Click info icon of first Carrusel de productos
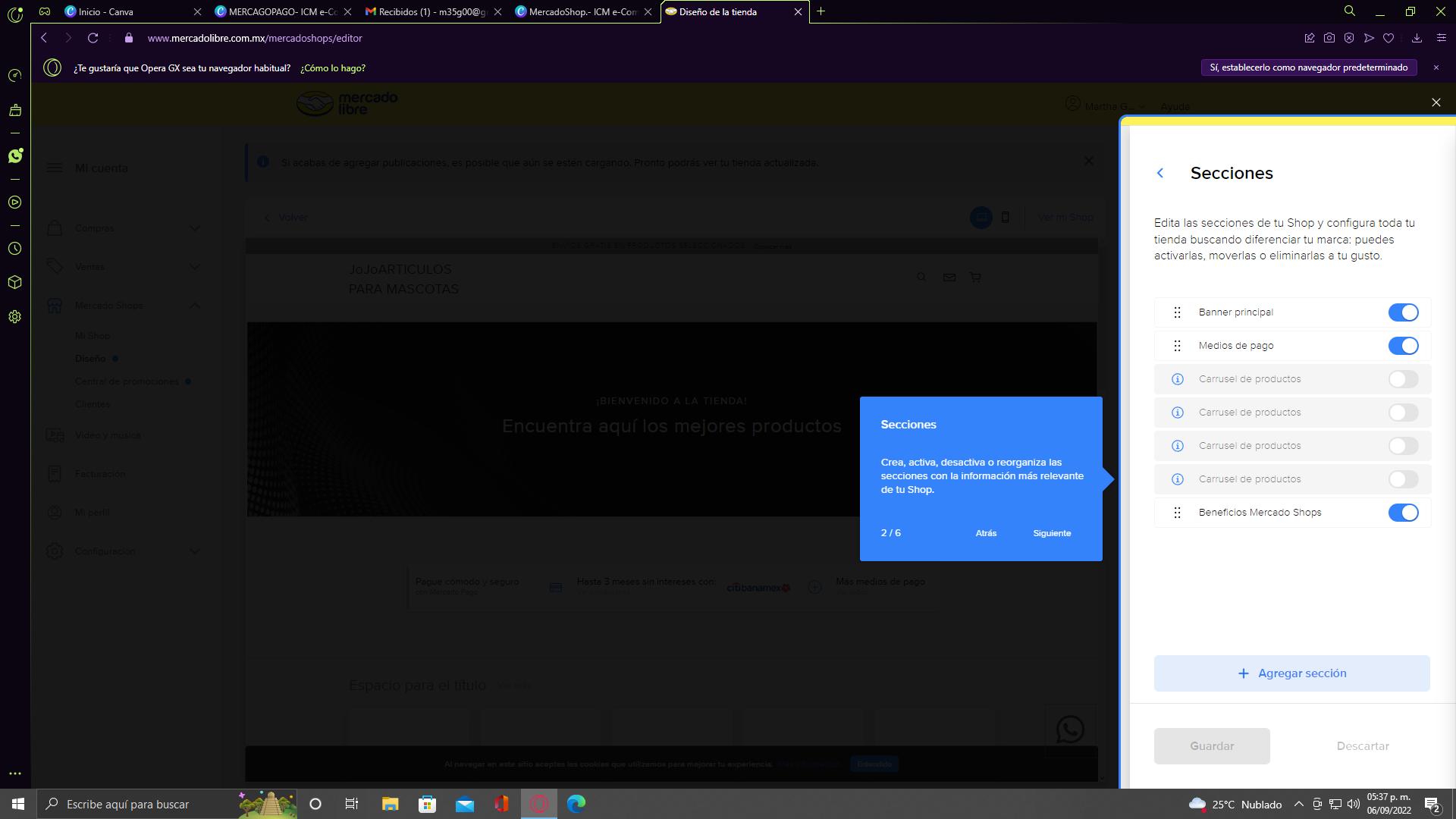 coord(1177,379)
